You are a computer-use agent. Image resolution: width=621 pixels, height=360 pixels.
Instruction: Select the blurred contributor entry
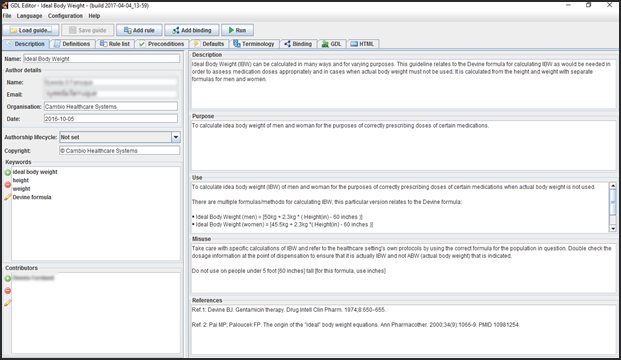(x=33, y=278)
